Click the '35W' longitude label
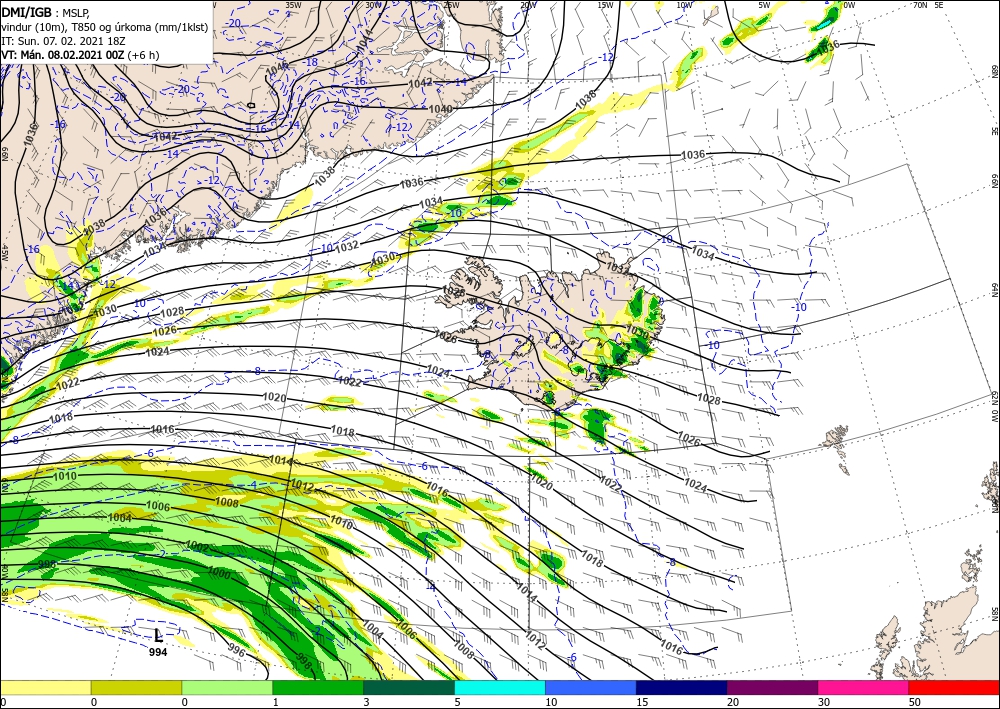This screenshot has width=1000, height=709. click(293, 5)
